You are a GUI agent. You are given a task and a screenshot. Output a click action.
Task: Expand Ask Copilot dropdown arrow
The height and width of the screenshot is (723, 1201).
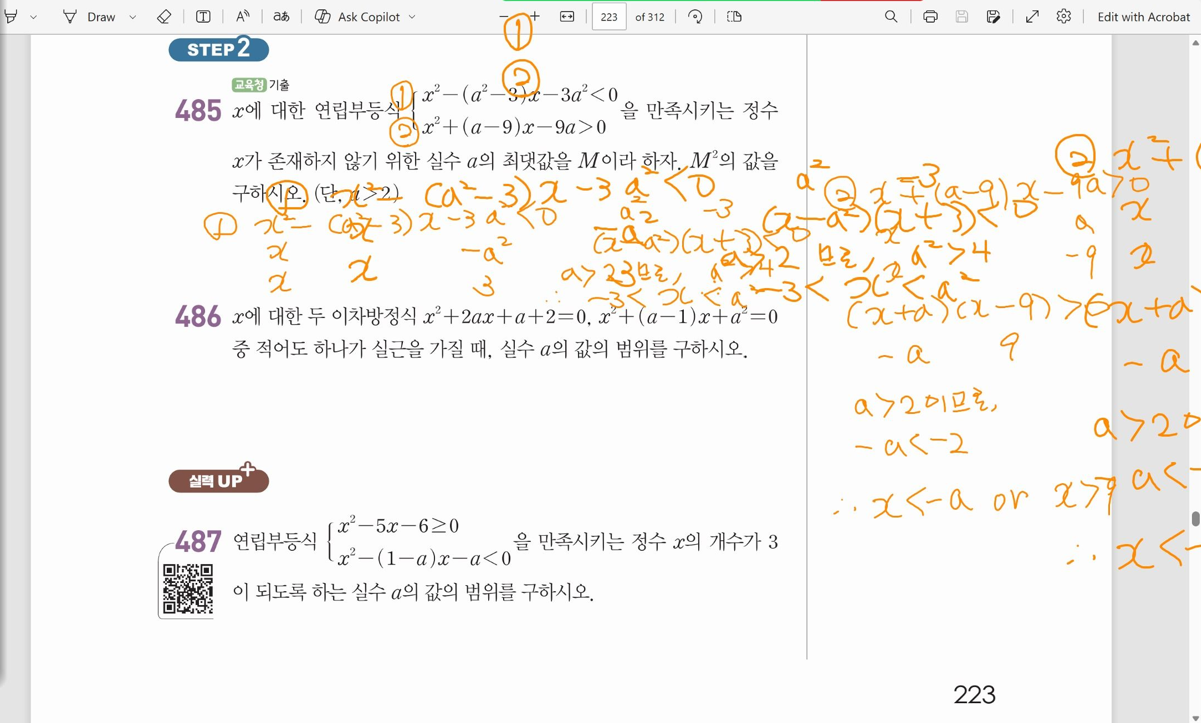[x=412, y=17]
